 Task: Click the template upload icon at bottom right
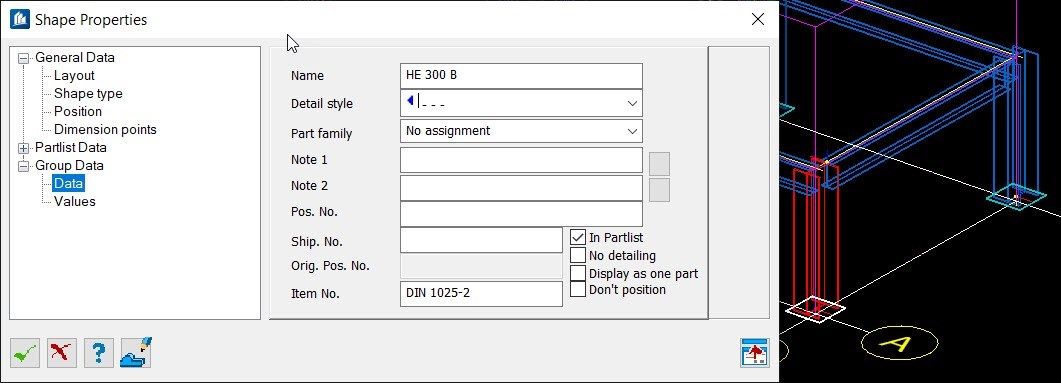coord(754,353)
